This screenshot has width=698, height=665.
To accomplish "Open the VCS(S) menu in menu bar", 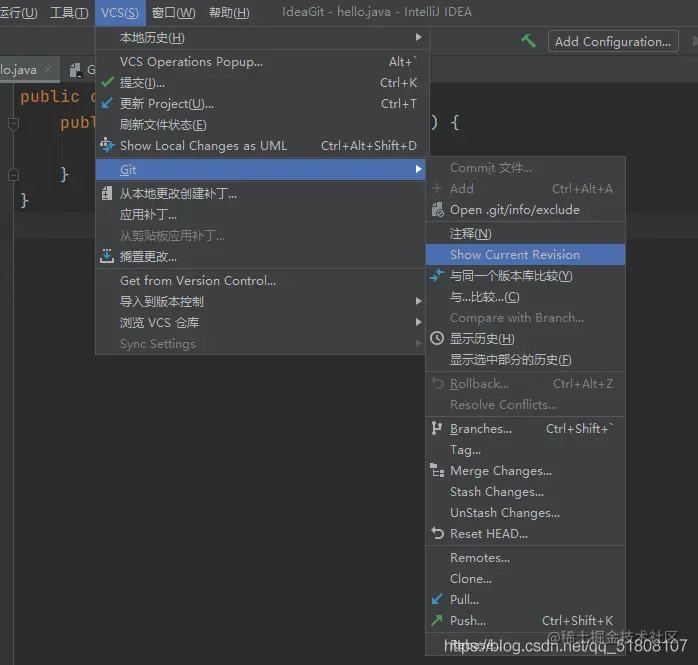I will 120,12.
